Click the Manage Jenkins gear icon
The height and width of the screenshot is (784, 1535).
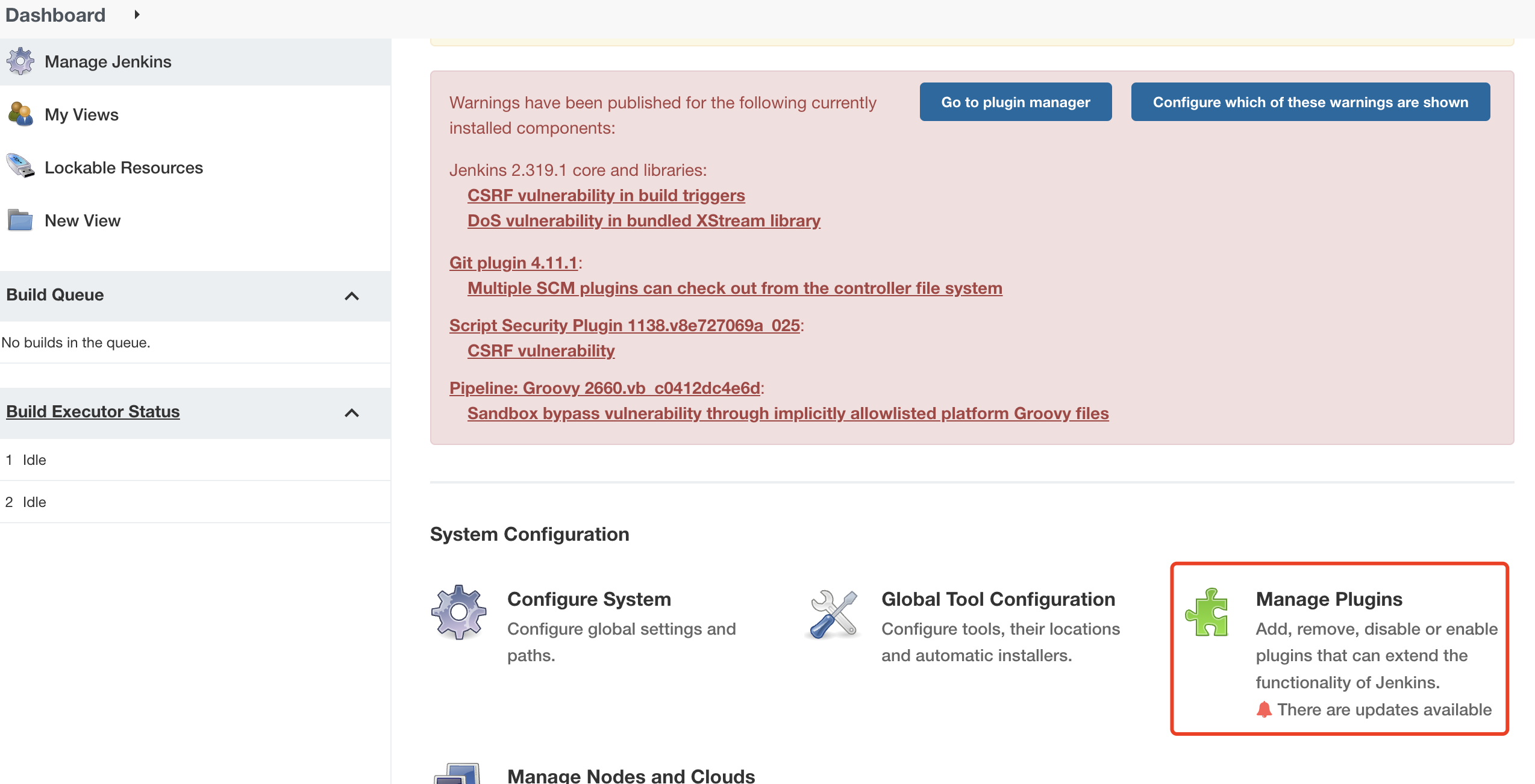coord(20,61)
